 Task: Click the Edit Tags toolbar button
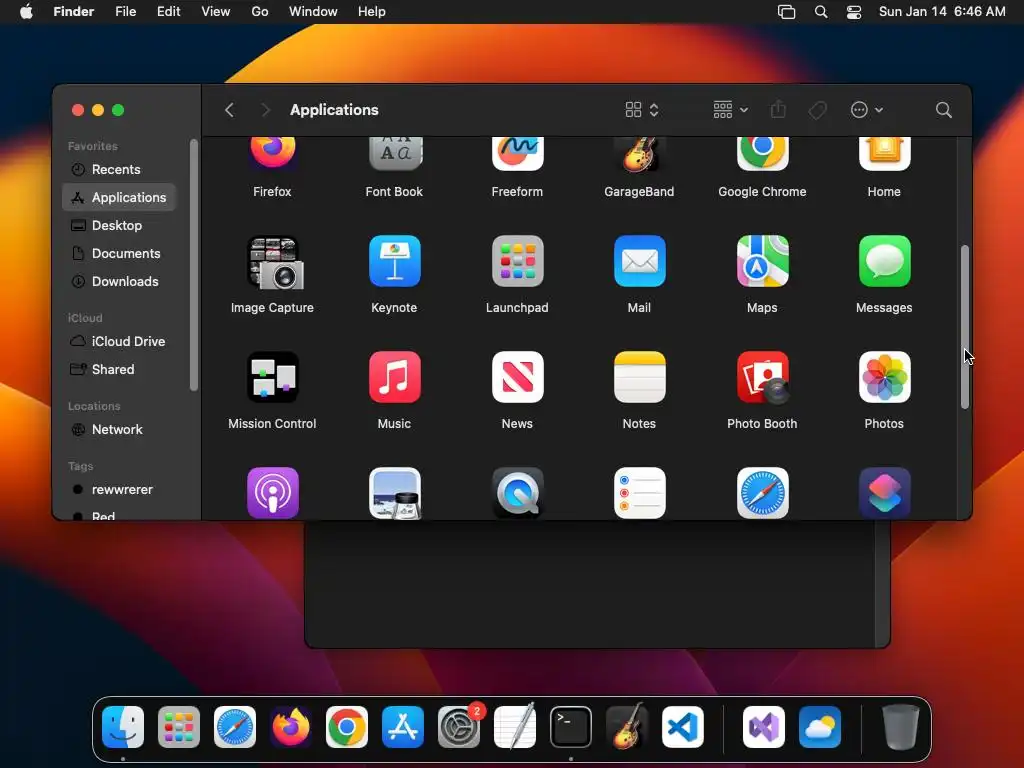click(x=818, y=110)
